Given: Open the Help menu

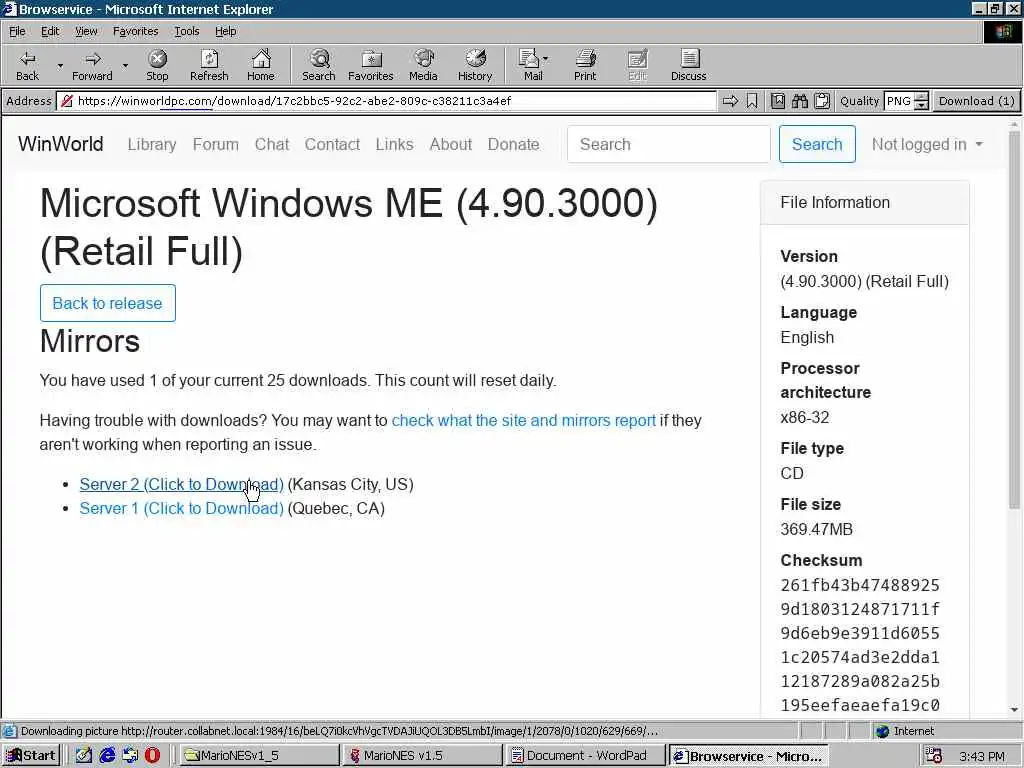Looking at the screenshot, I should [x=225, y=31].
